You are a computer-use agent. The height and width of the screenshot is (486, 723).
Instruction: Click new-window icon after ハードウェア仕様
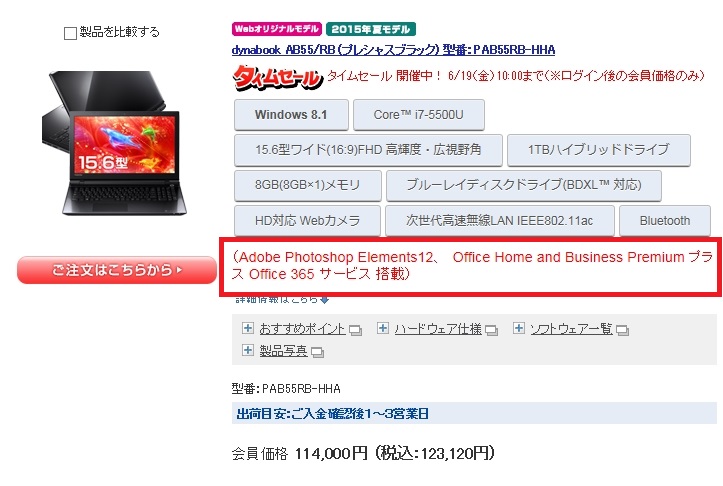(492, 330)
